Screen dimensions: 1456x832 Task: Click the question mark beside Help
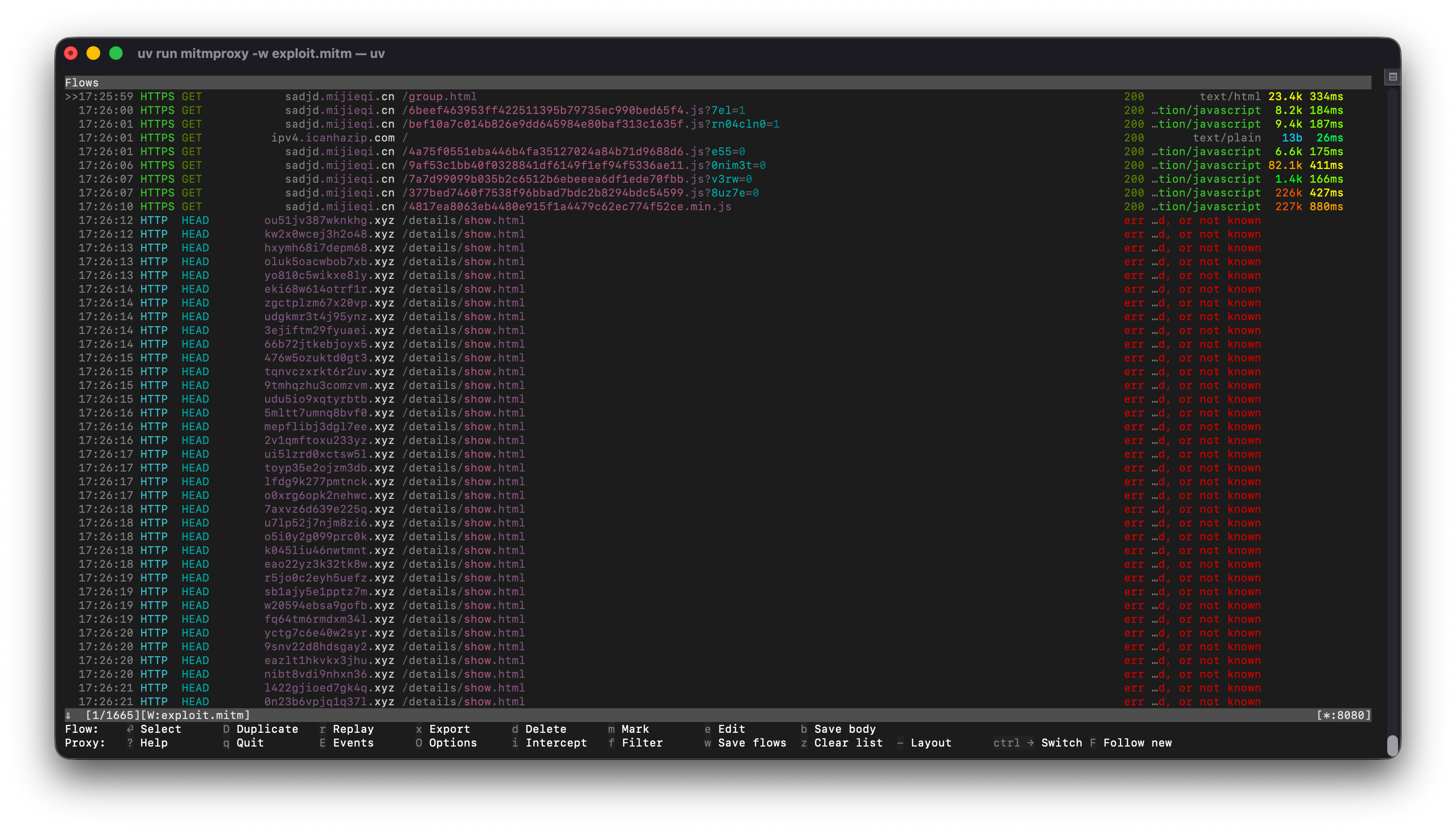coord(130,743)
